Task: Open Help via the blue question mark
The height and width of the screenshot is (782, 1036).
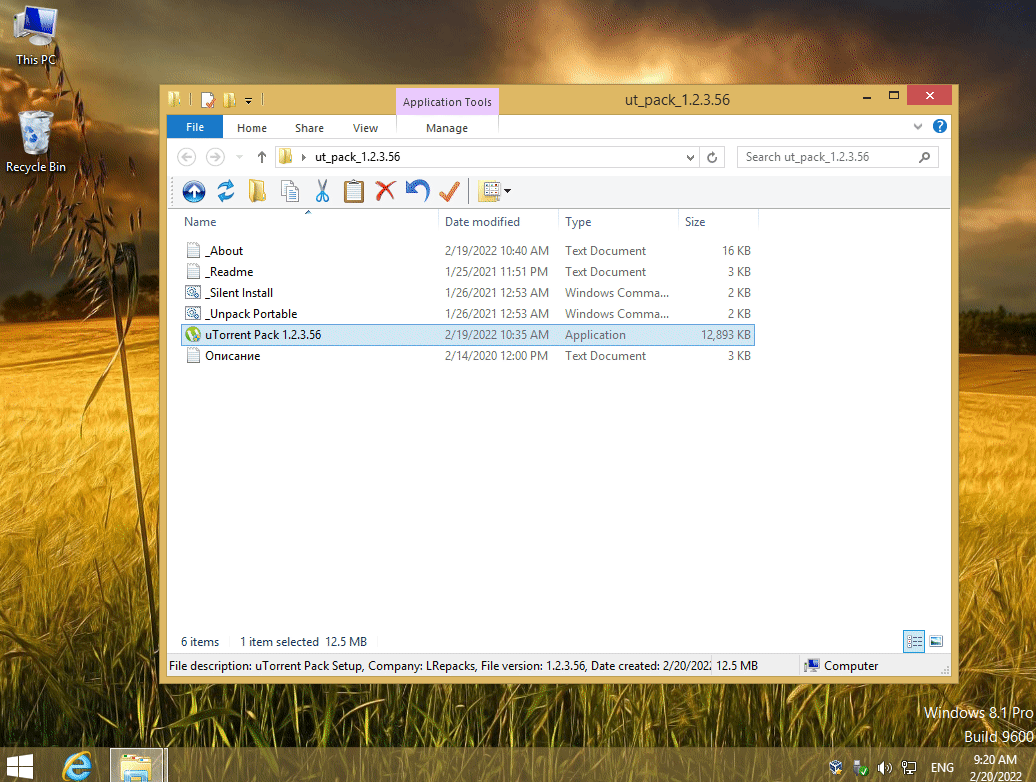Action: (940, 126)
